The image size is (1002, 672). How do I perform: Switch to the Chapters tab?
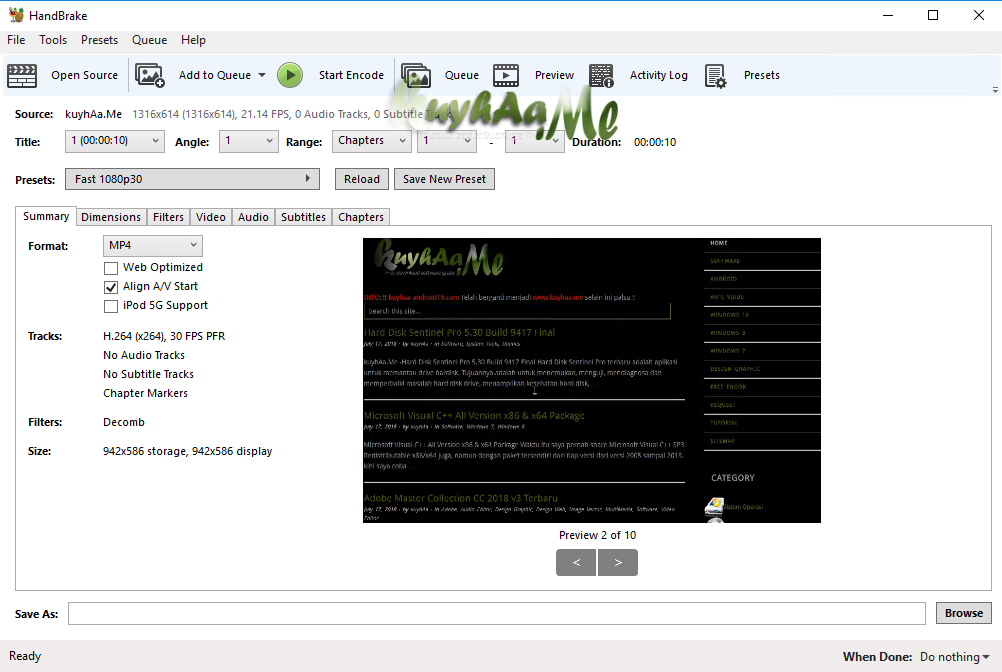pos(361,217)
